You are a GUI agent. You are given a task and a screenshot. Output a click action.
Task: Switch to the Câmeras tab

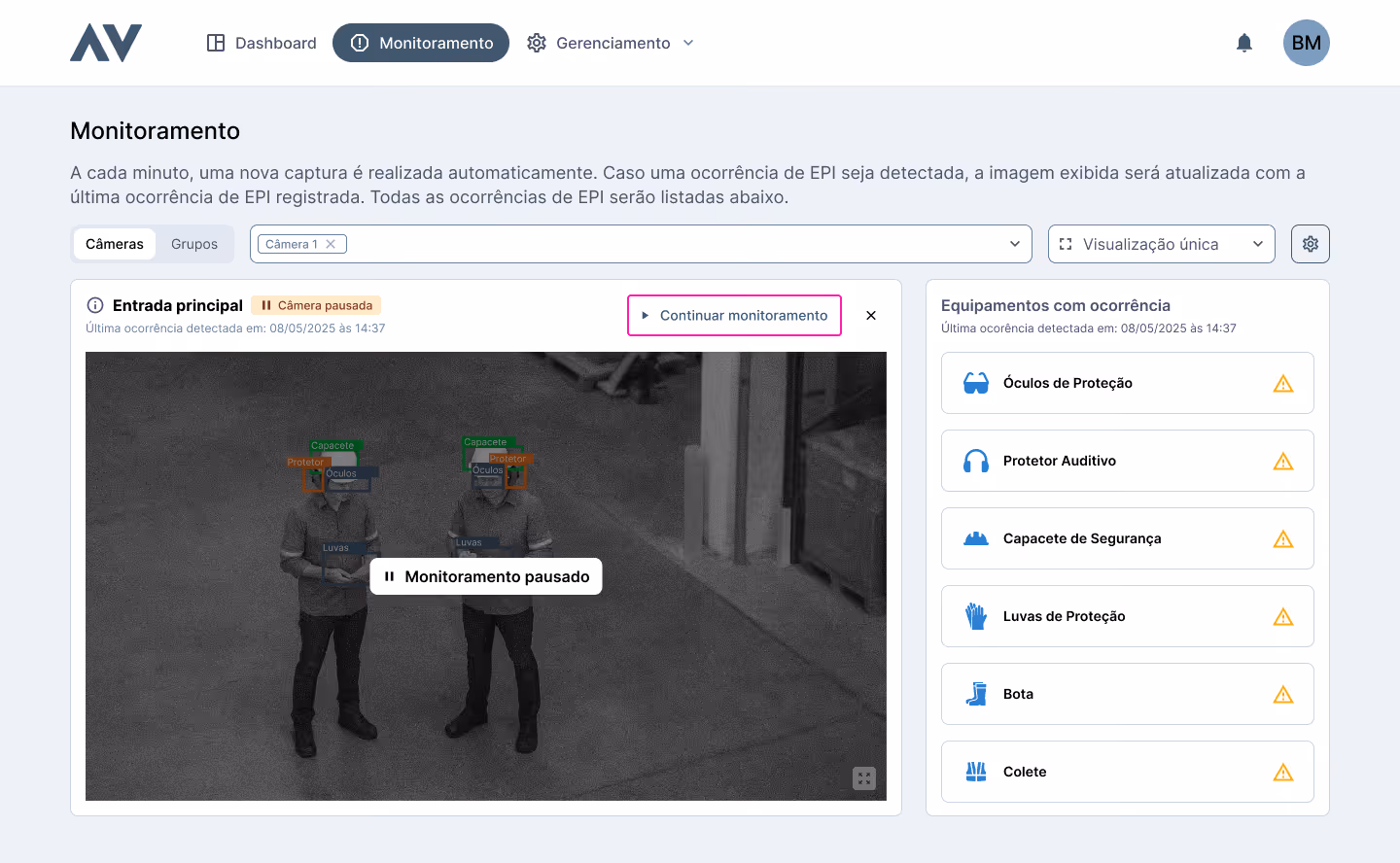tap(115, 244)
